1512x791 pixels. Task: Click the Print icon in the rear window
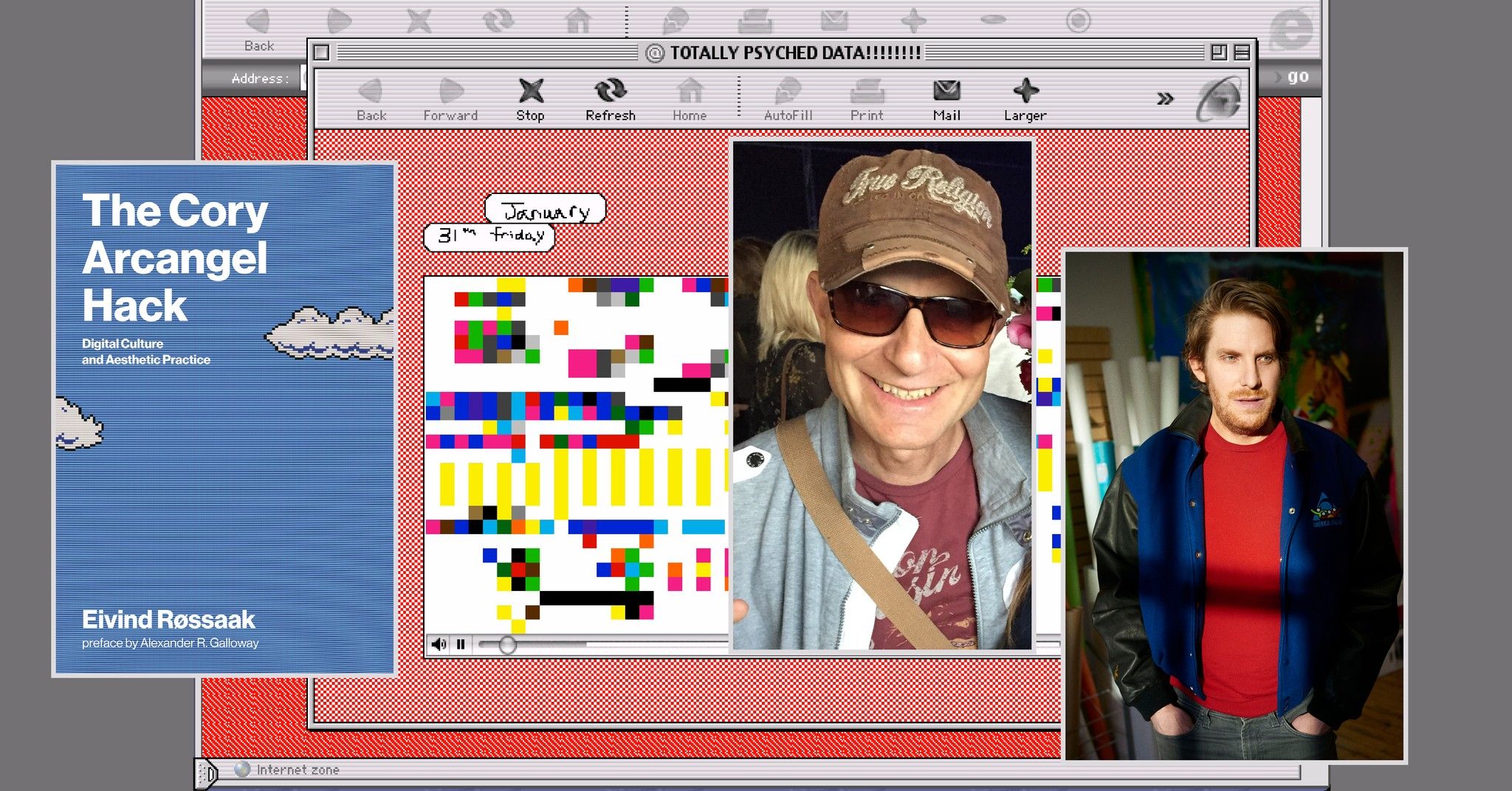click(x=755, y=21)
